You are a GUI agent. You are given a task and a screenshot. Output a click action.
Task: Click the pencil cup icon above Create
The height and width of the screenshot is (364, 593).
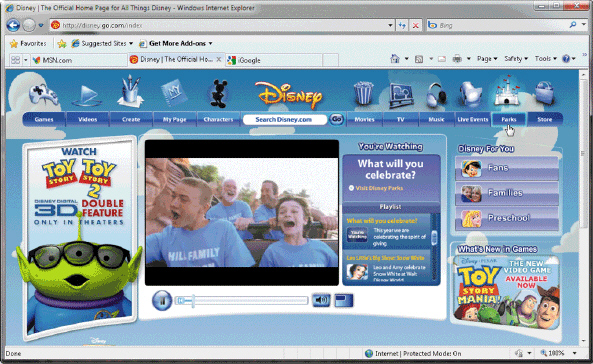click(x=130, y=91)
